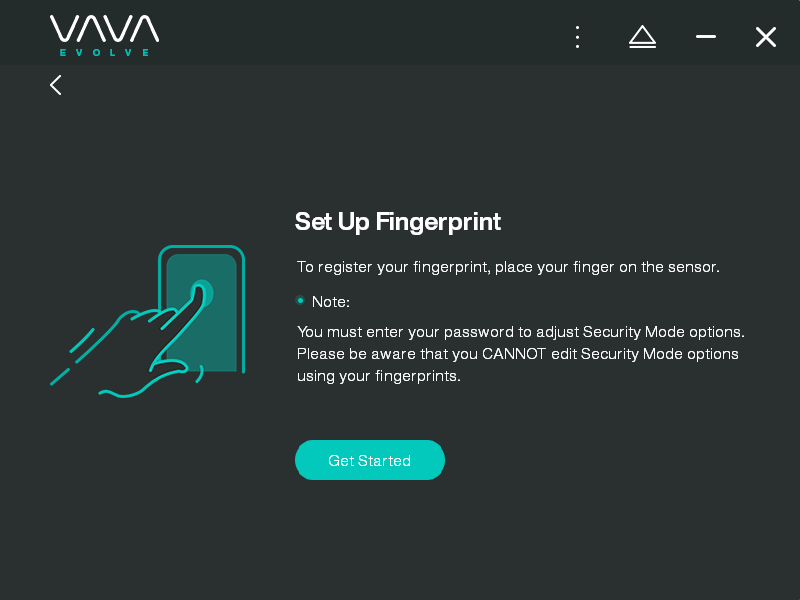Image resolution: width=800 pixels, height=600 pixels.
Task: Click the Set Up Fingerprint heading
Action: click(398, 222)
